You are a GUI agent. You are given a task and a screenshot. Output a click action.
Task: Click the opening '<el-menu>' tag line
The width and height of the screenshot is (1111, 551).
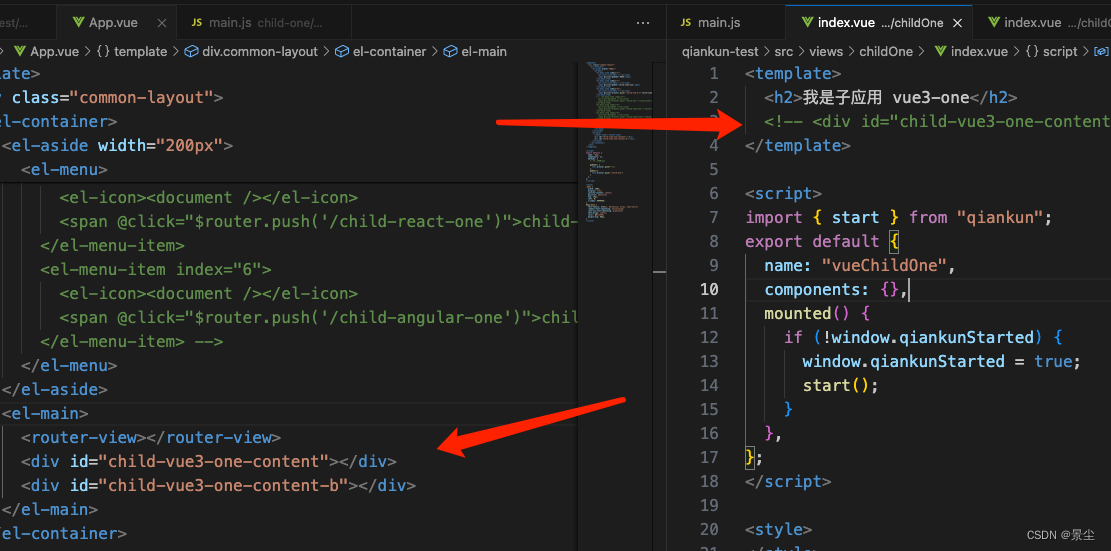pyautogui.click(x=64, y=169)
